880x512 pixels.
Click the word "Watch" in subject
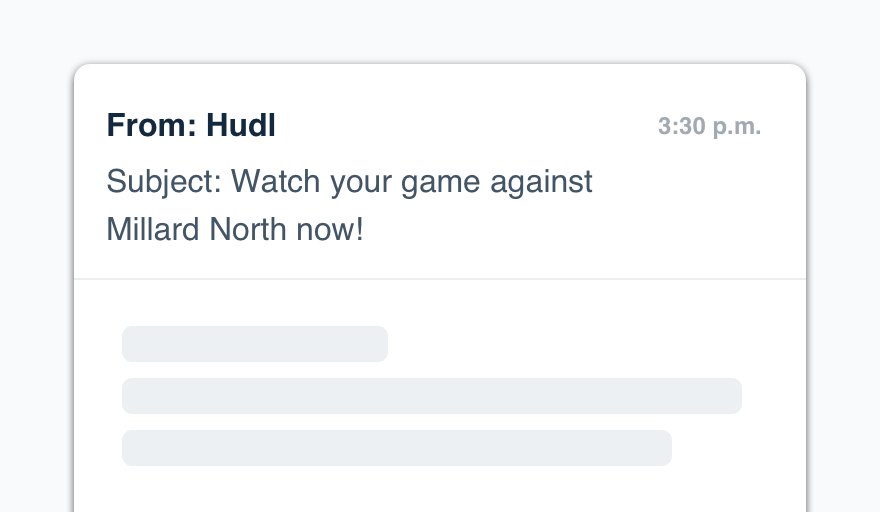276,182
